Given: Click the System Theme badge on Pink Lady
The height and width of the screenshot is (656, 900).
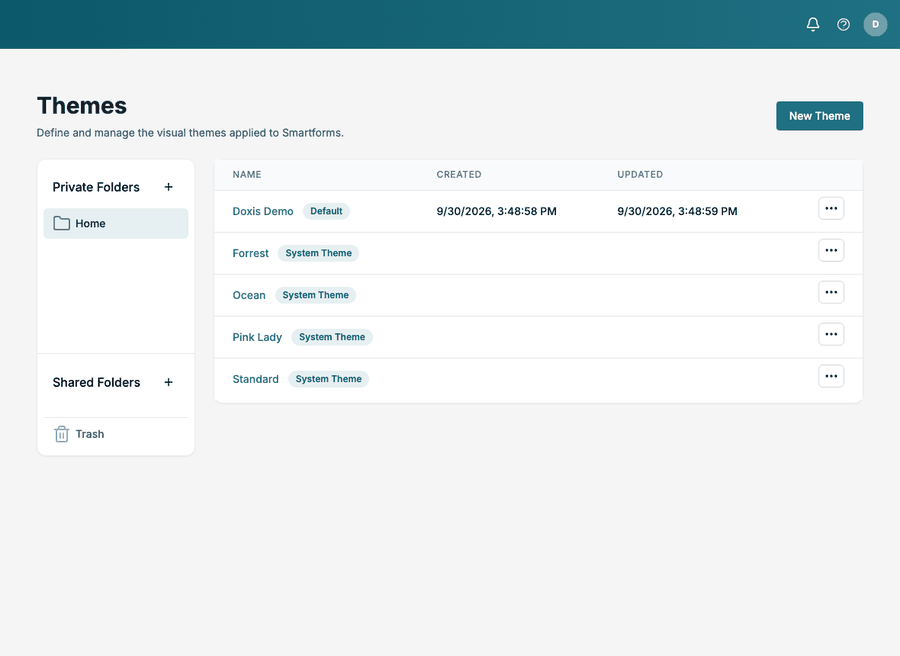Looking at the screenshot, I should coord(332,337).
